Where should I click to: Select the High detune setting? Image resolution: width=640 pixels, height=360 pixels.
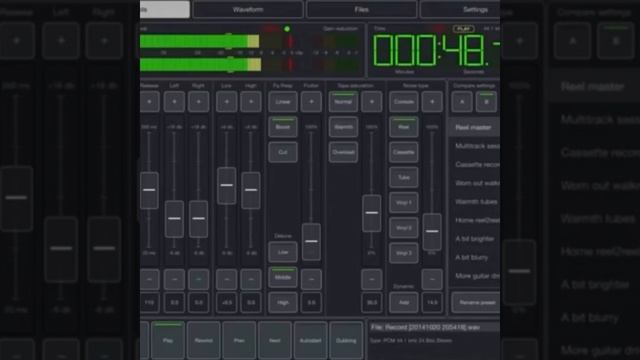[282, 302]
